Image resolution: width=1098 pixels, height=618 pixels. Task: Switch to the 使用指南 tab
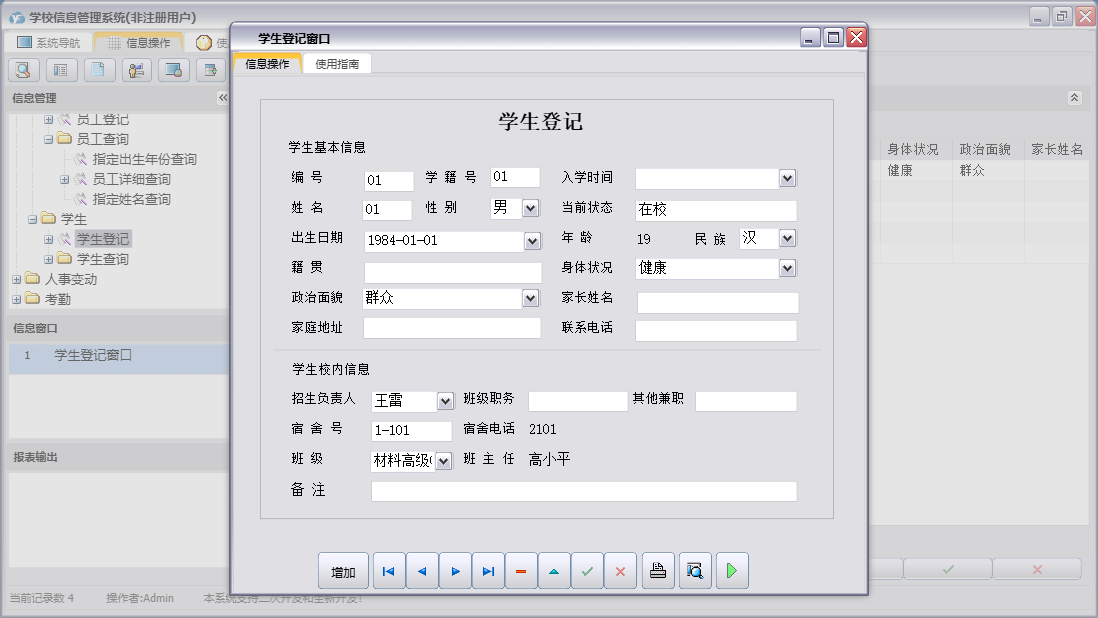coord(339,62)
